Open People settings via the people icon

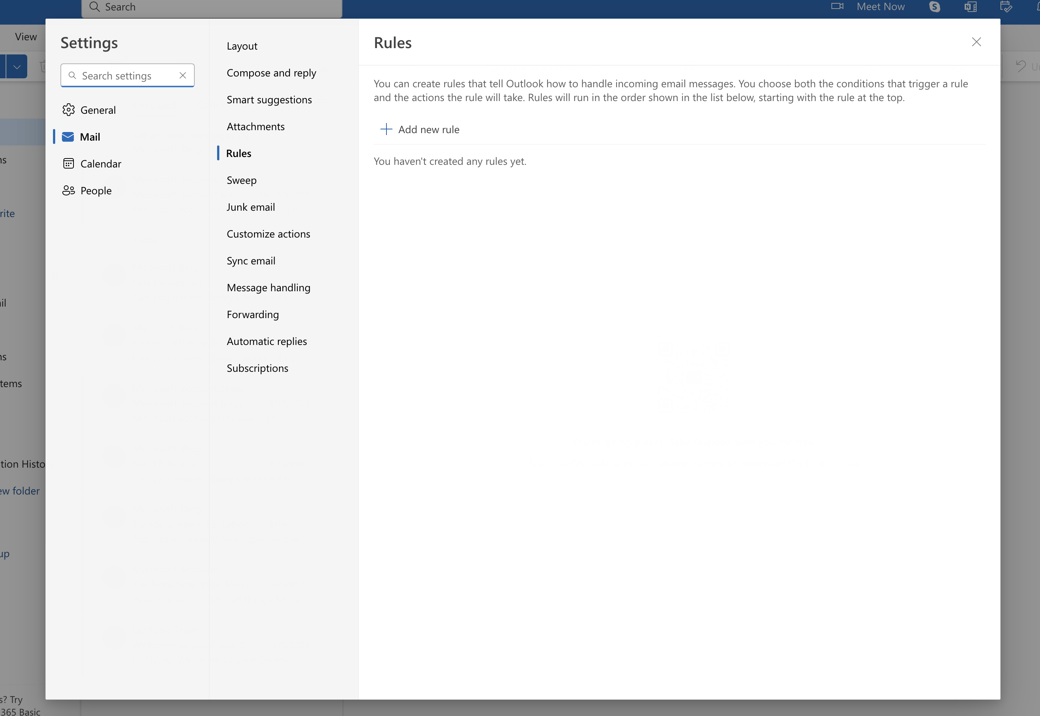69,190
